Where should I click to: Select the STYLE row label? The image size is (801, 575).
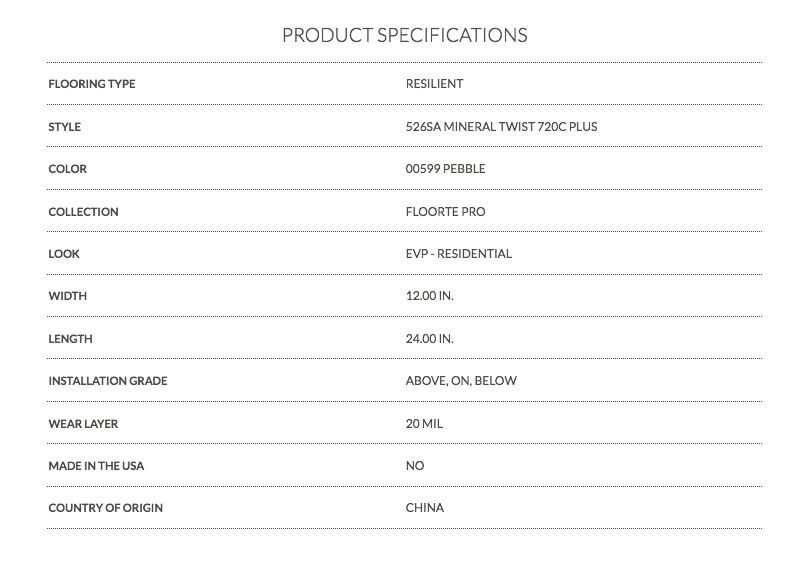point(64,127)
